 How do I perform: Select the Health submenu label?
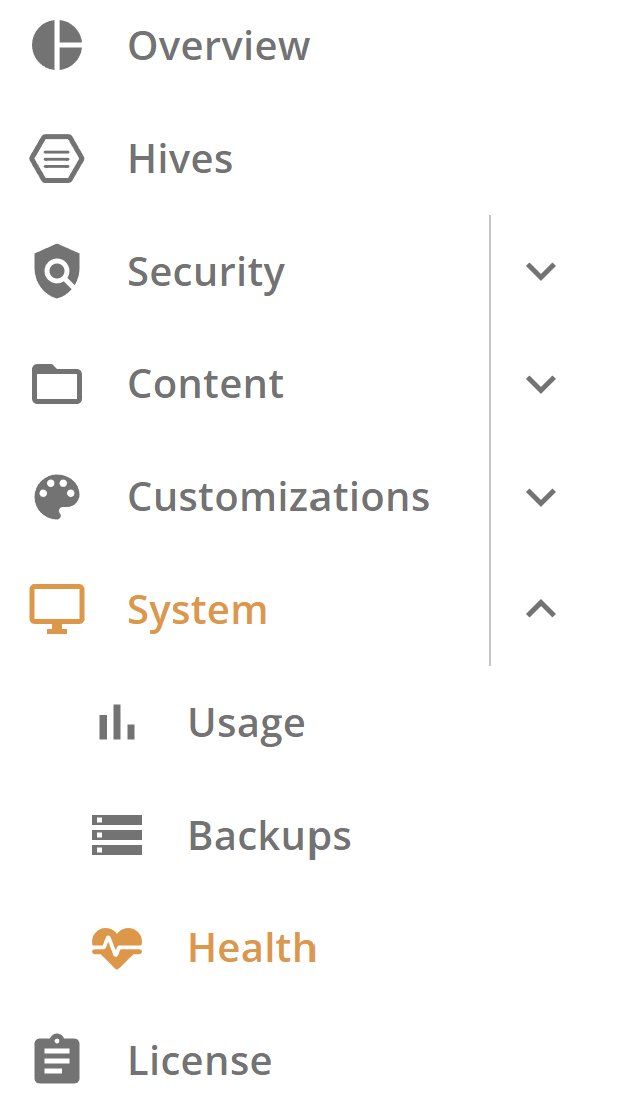pyautogui.click(x=252, y=948)
